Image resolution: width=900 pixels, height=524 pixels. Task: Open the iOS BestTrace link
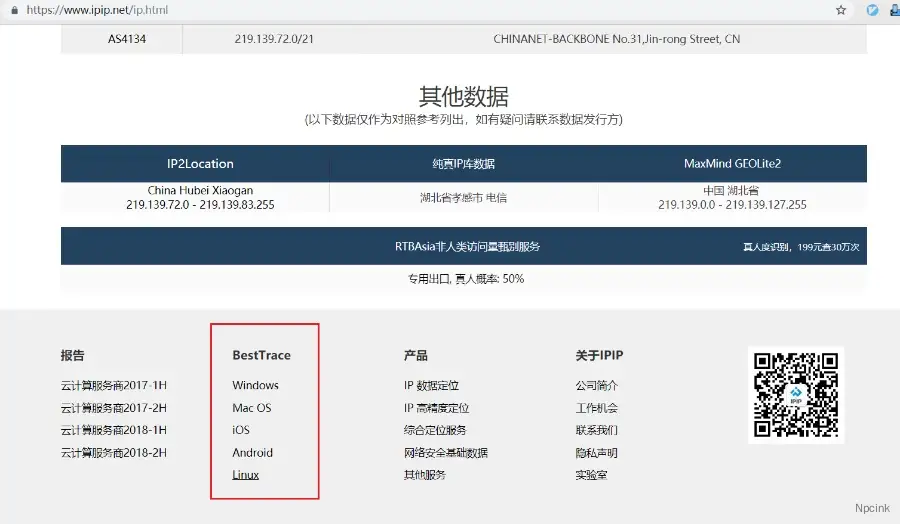pyautogui.click(x=240, y=430)
